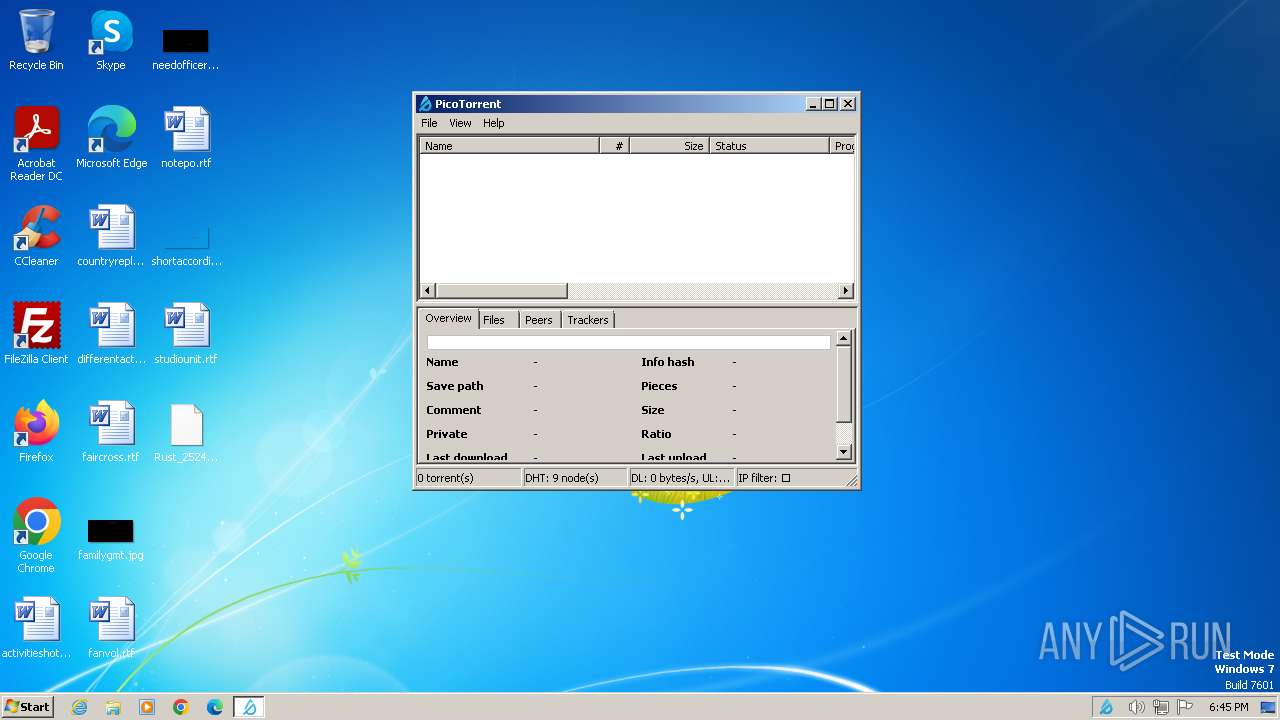This screenshot has width=1280, height=720.
Task: Click the 'Info hash' label
Action: (667, 362)
